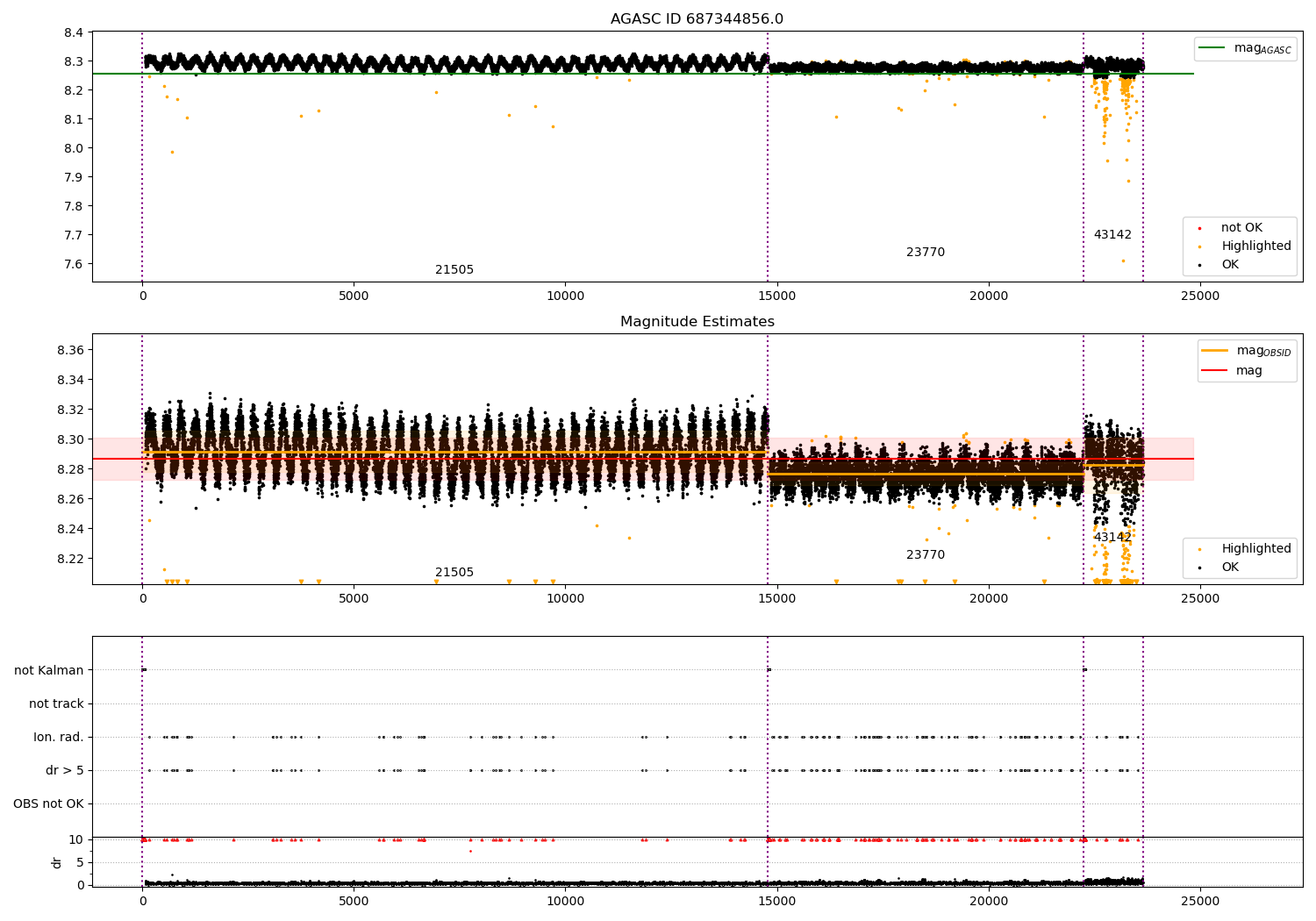Screen dimensions: 1316x921
Task: Click the "10" tick on the dr axis
Action: tap(76, 840)
